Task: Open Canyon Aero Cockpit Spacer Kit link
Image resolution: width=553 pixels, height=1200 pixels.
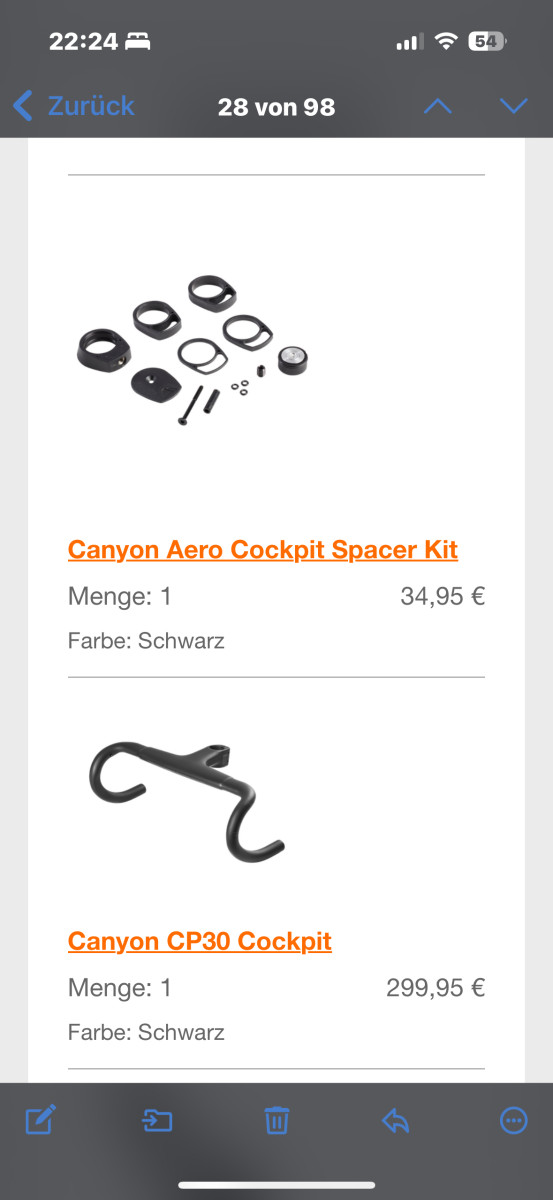Action: 263,549
